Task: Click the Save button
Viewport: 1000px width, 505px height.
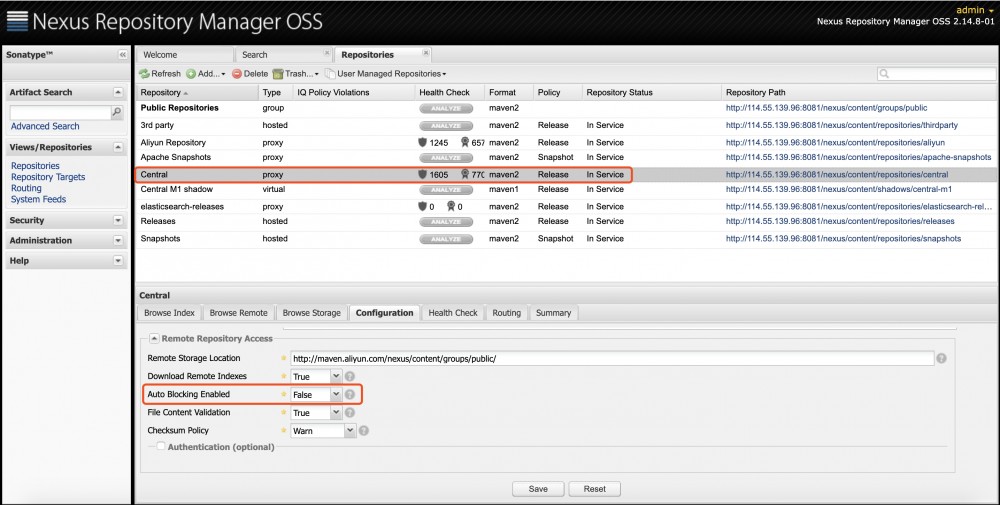Action: click(538, 489)
